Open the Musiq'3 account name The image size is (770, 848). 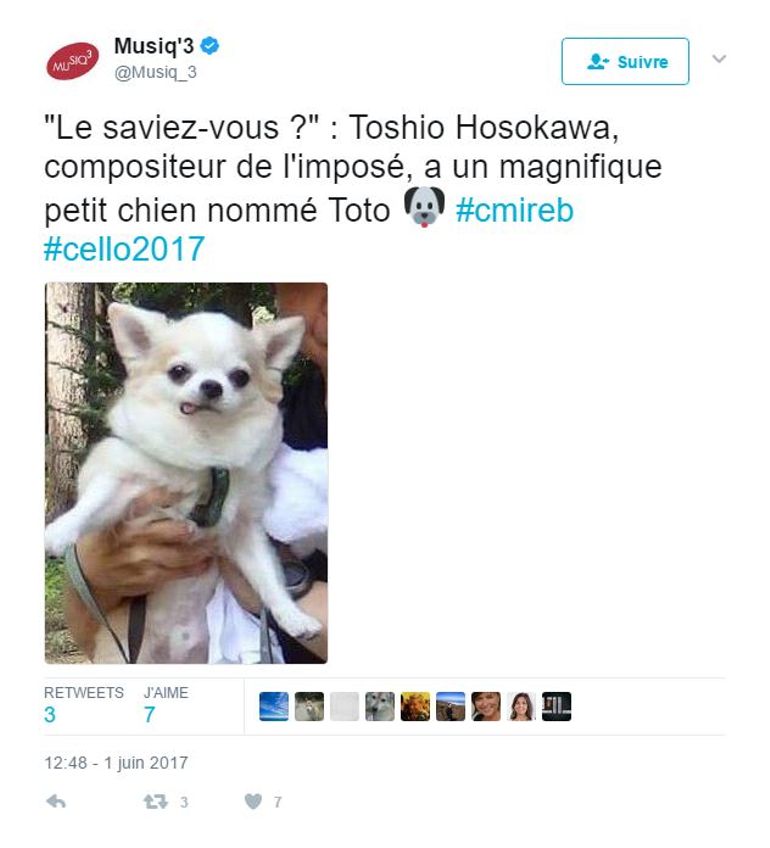coord(154,46)
